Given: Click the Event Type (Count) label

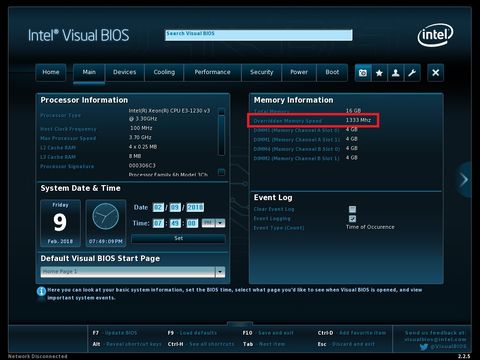Looking at the screenshot, I should (279, 228).
